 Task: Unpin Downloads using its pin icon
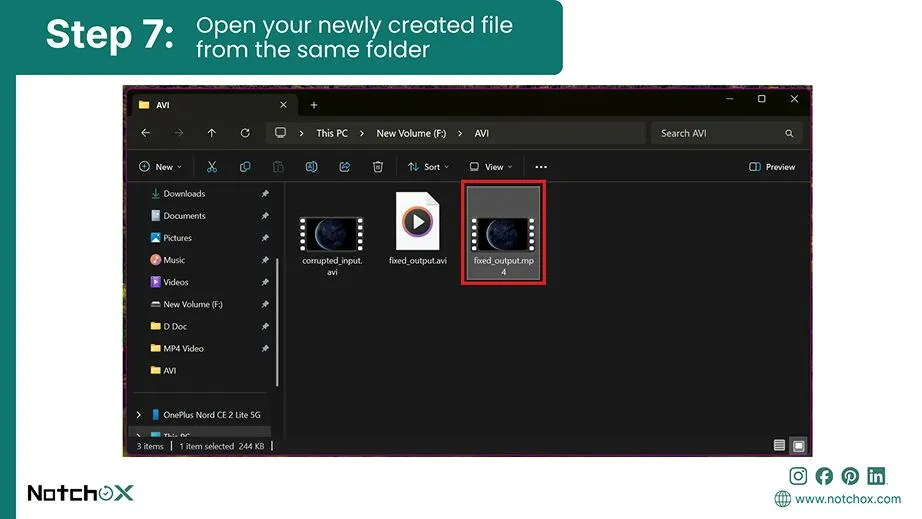[265, 193]
